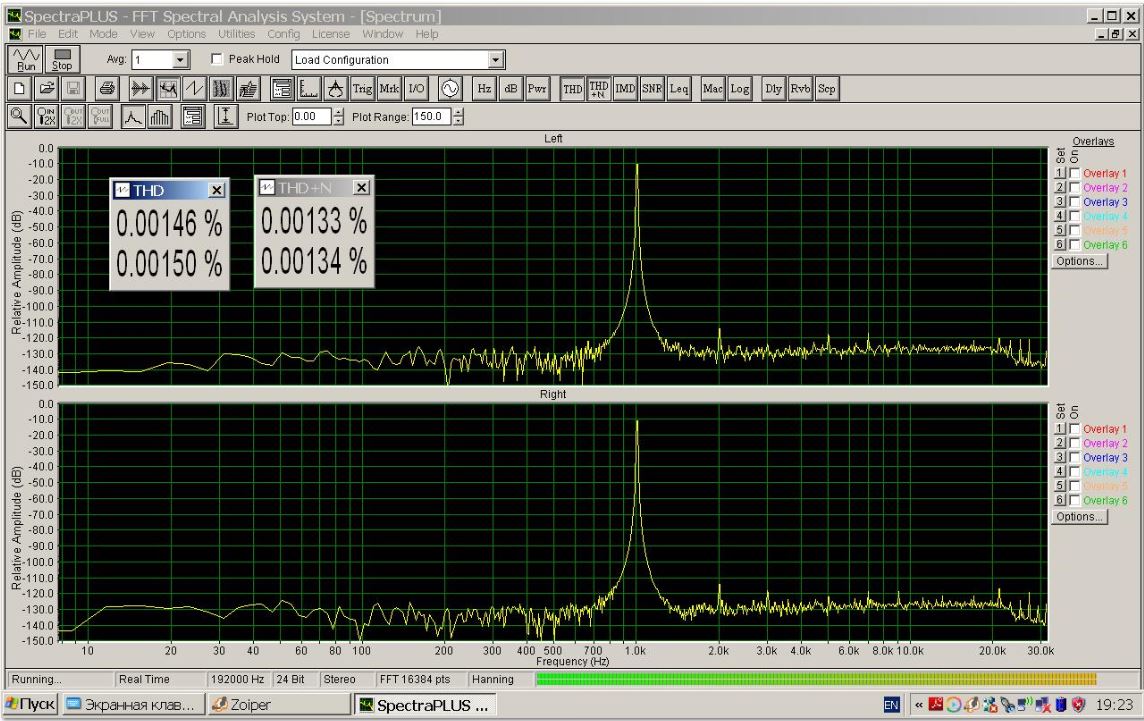
Task: Create a new file with the blank page icon
Action: pos(20,89)
